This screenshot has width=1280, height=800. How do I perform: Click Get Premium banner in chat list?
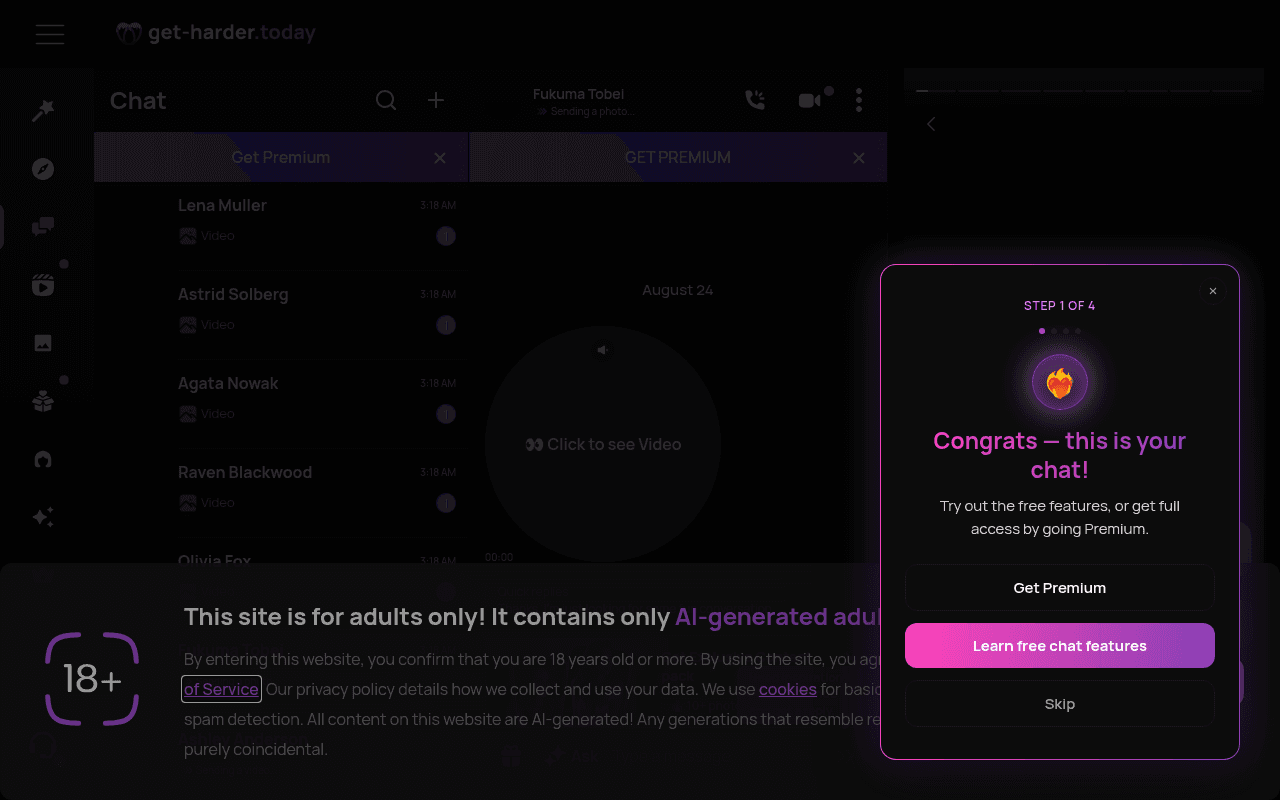pos(281,157)
